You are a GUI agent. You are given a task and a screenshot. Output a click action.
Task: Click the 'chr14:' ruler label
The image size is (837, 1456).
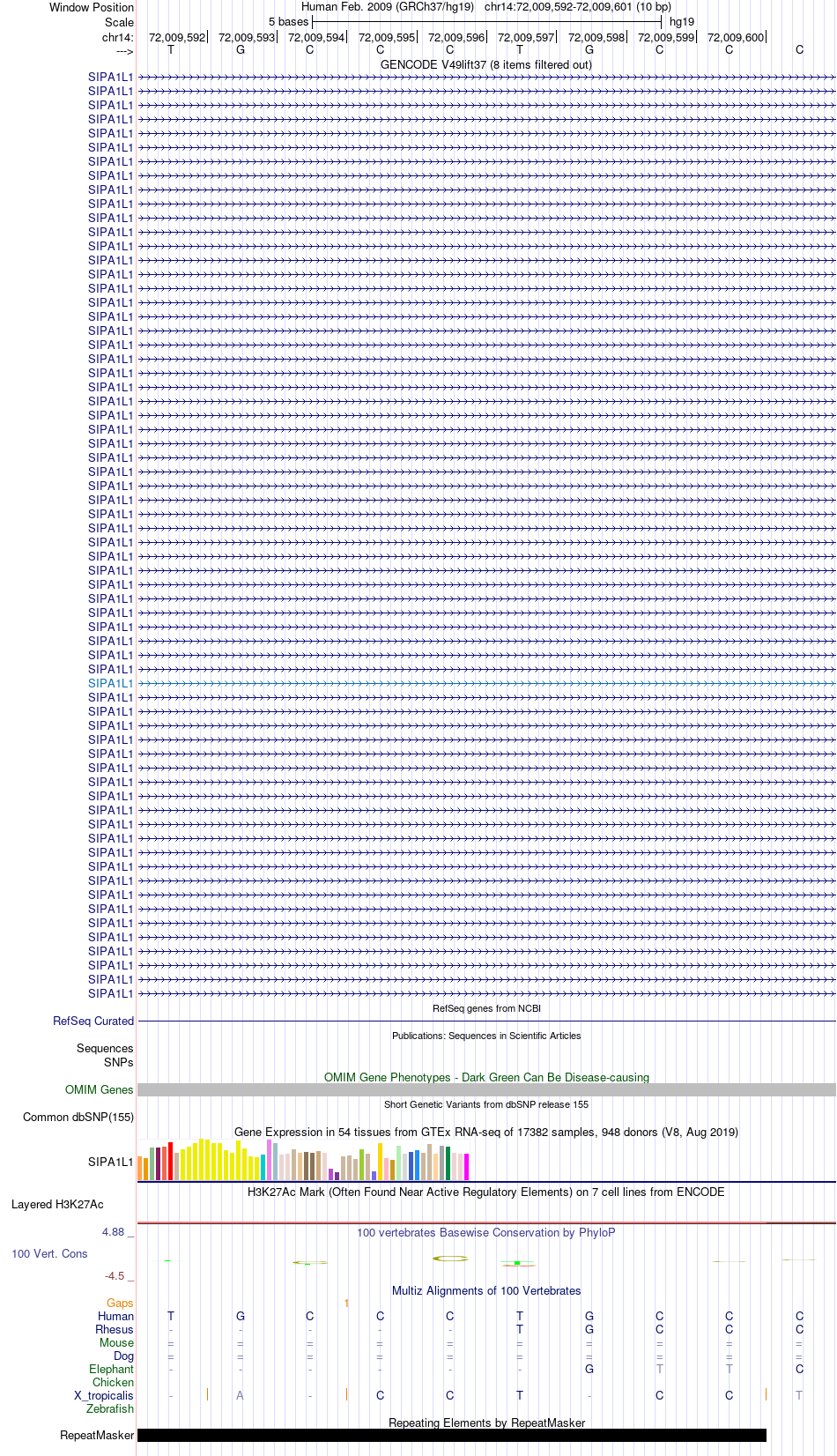coord(118,37)
